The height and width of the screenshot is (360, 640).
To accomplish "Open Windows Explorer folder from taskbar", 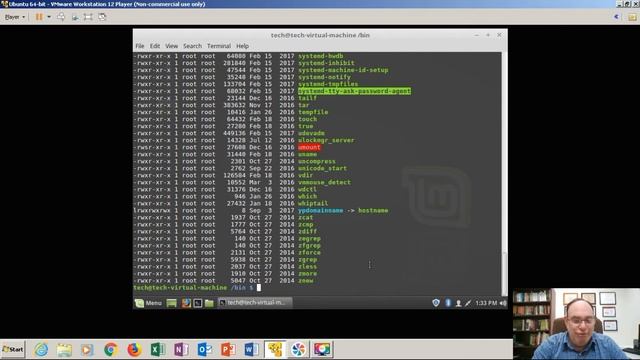I will [64, 349].
